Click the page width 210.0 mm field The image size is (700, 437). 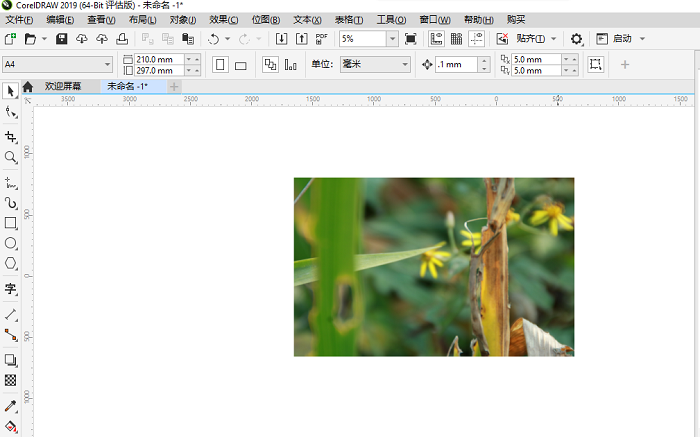pos(158,60)
